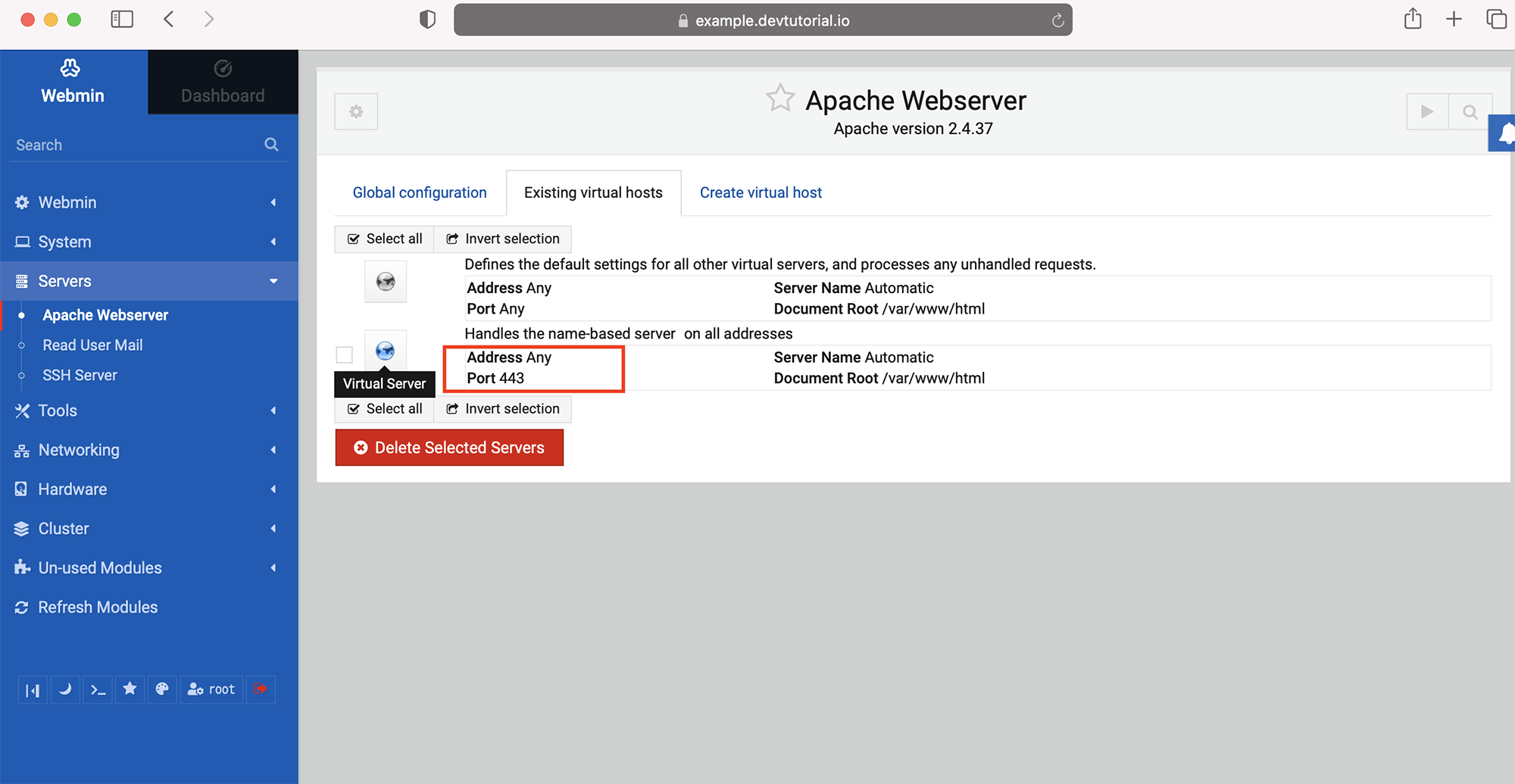Open favorites star in sidebar footer
Image resolution: width=1515 pixels, height=784 pixels.
coord(130,689)
